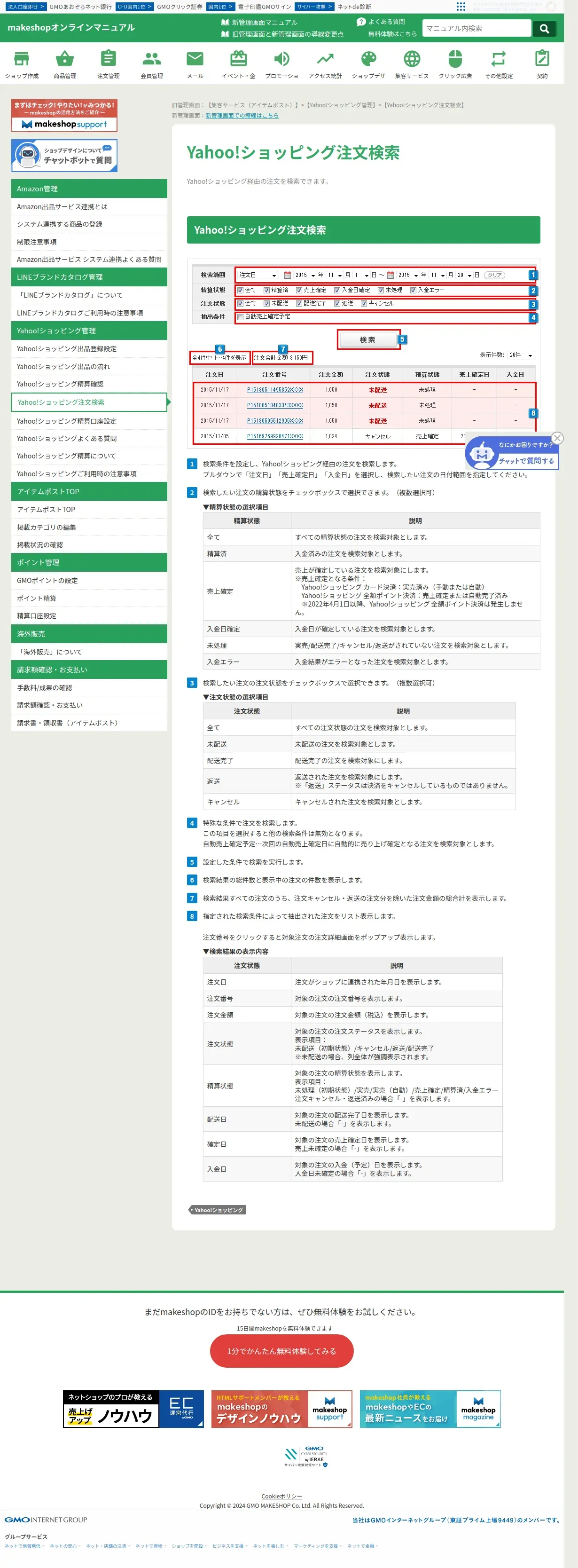Open プロモーション speaker icon
Screen dimensions: 578x1568
click(281, 64)
